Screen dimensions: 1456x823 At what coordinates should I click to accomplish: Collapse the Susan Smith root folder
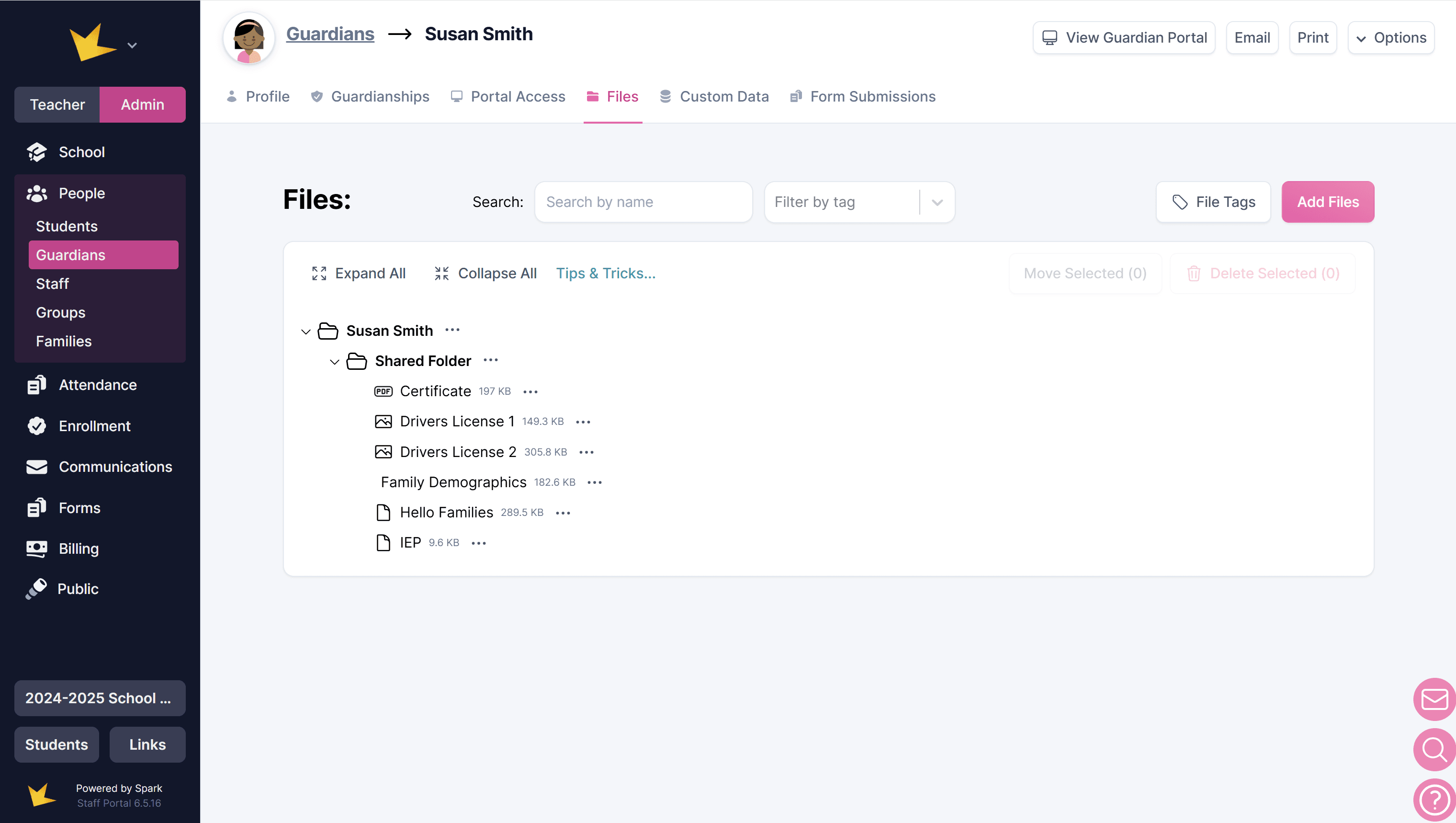[306, 331]
